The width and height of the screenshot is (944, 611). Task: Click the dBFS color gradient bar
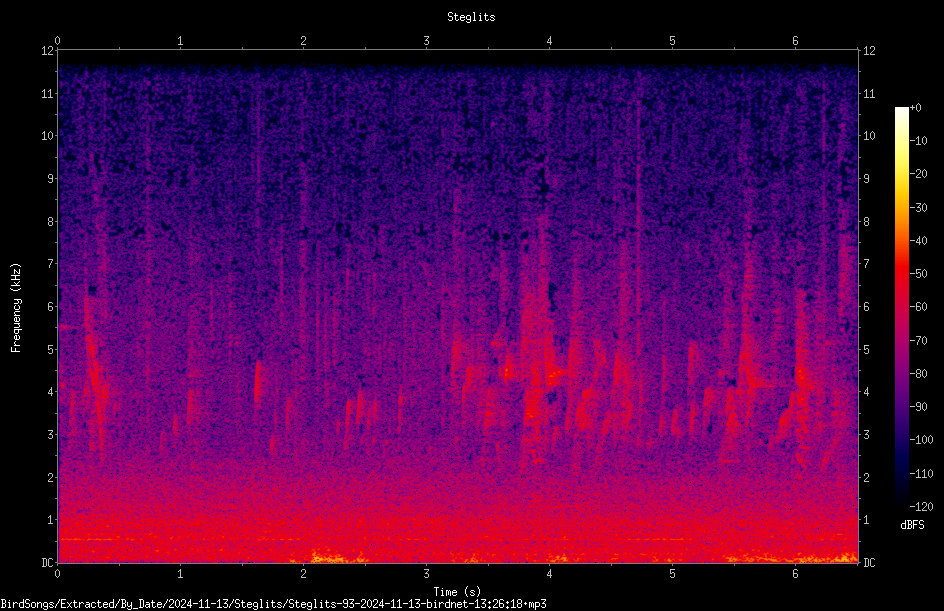901,307
